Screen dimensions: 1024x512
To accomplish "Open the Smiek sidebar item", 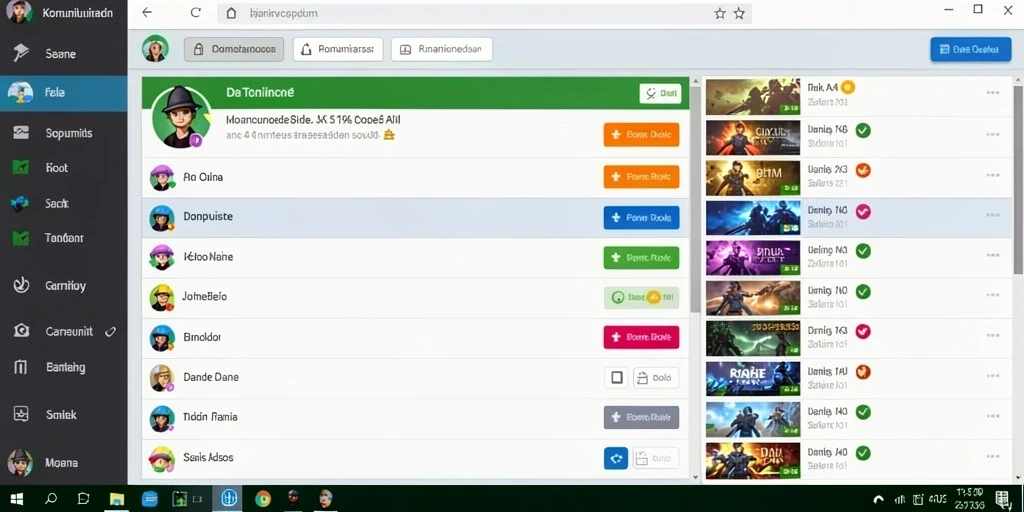I will click(x=61, y=415).
